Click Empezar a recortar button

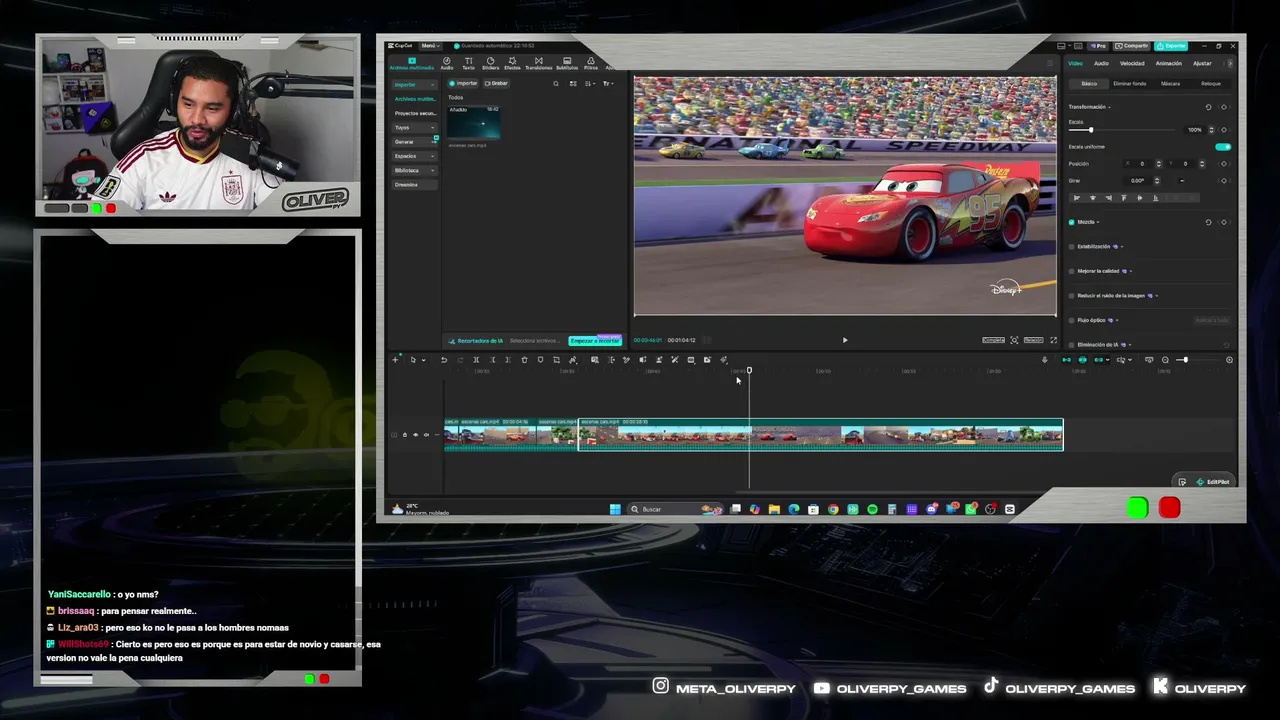pos(595,341)
